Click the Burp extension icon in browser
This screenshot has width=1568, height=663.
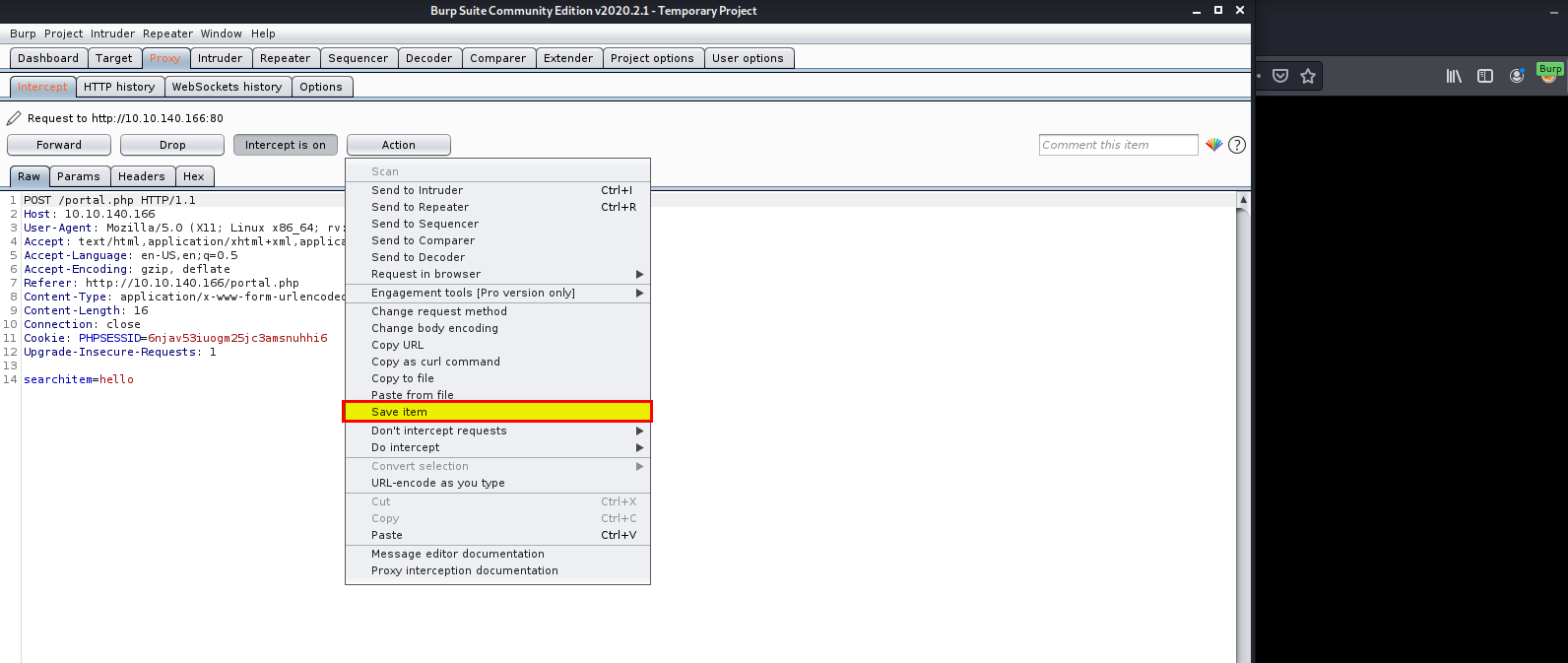point(1549,74)
